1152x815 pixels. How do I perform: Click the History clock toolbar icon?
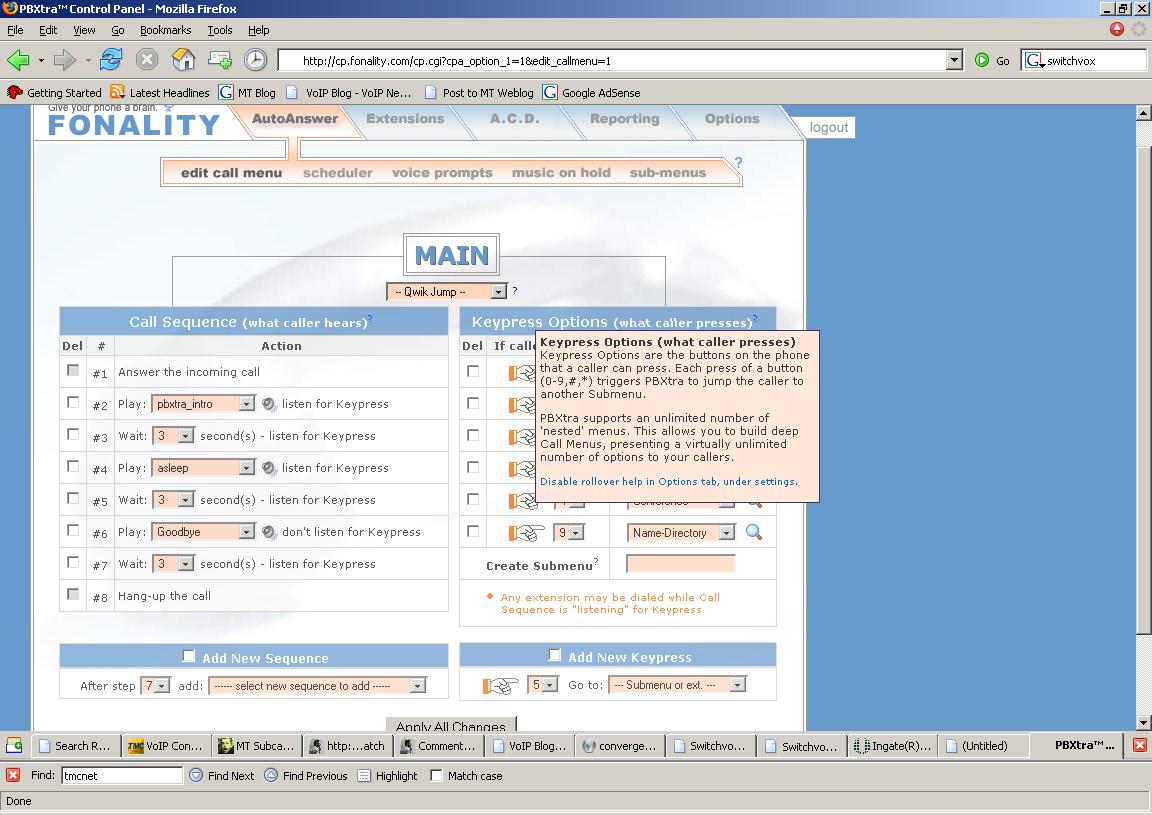(256, 60)
